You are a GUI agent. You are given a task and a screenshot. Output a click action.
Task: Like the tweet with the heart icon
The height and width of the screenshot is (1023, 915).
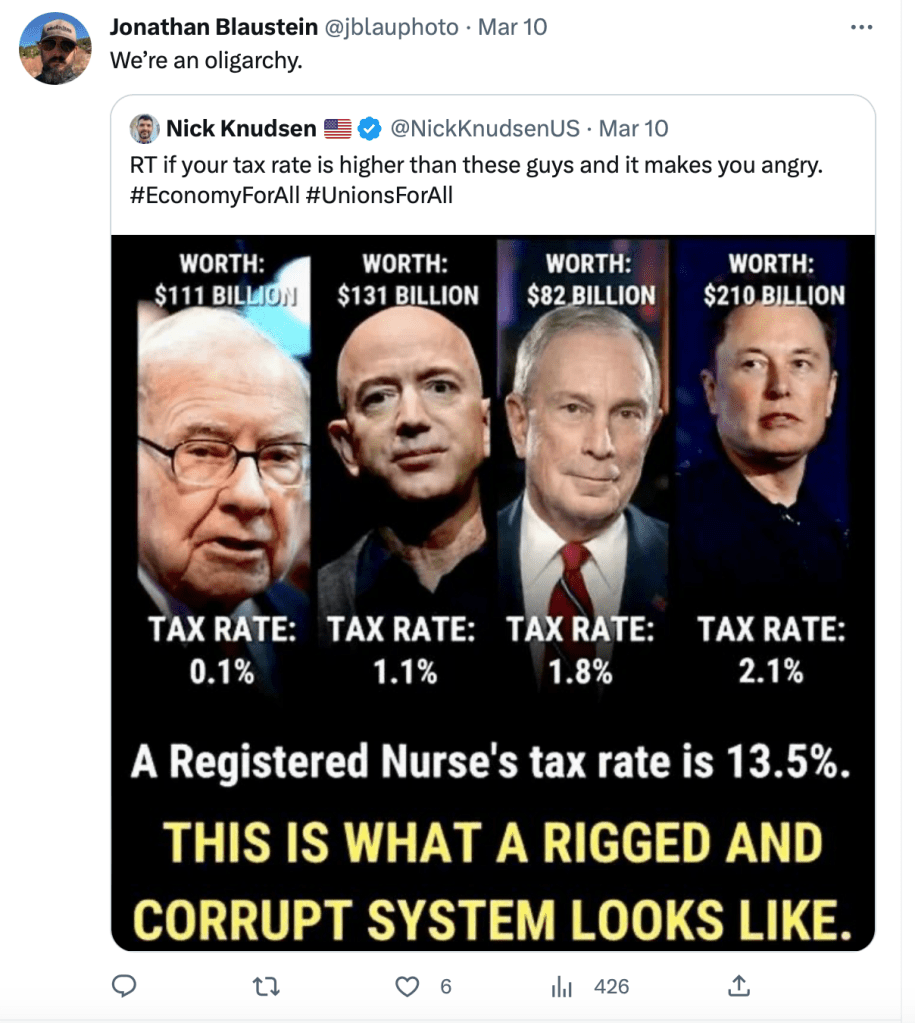click(407, 987)
